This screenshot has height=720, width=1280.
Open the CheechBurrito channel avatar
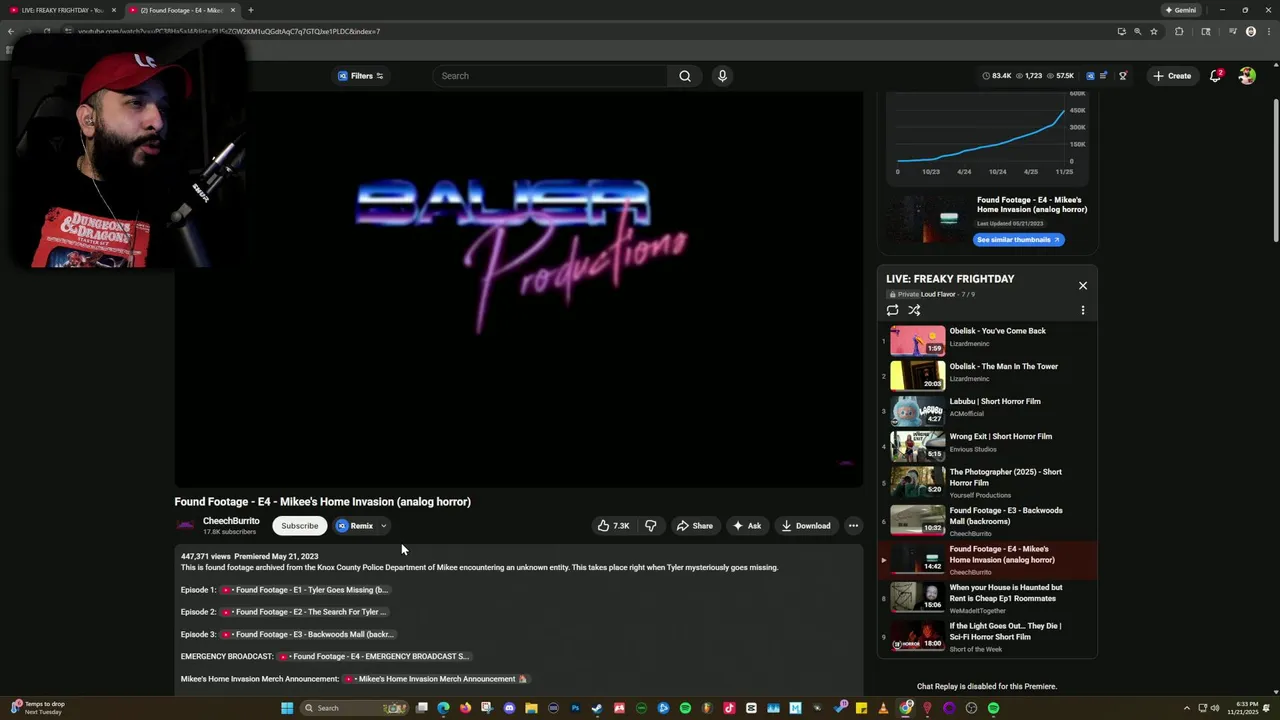pyautogui.click(x=186, y=526)
